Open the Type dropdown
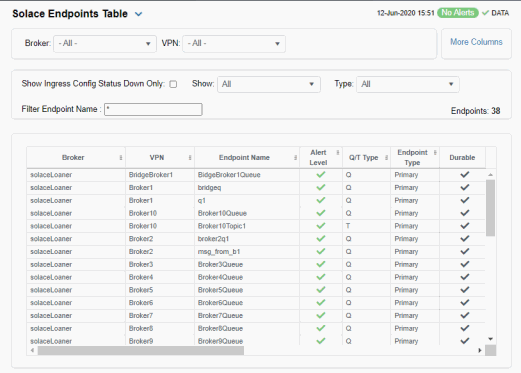The height and width of the screenshot is (373, 521). pyautogui.click(x=408, y=84)
